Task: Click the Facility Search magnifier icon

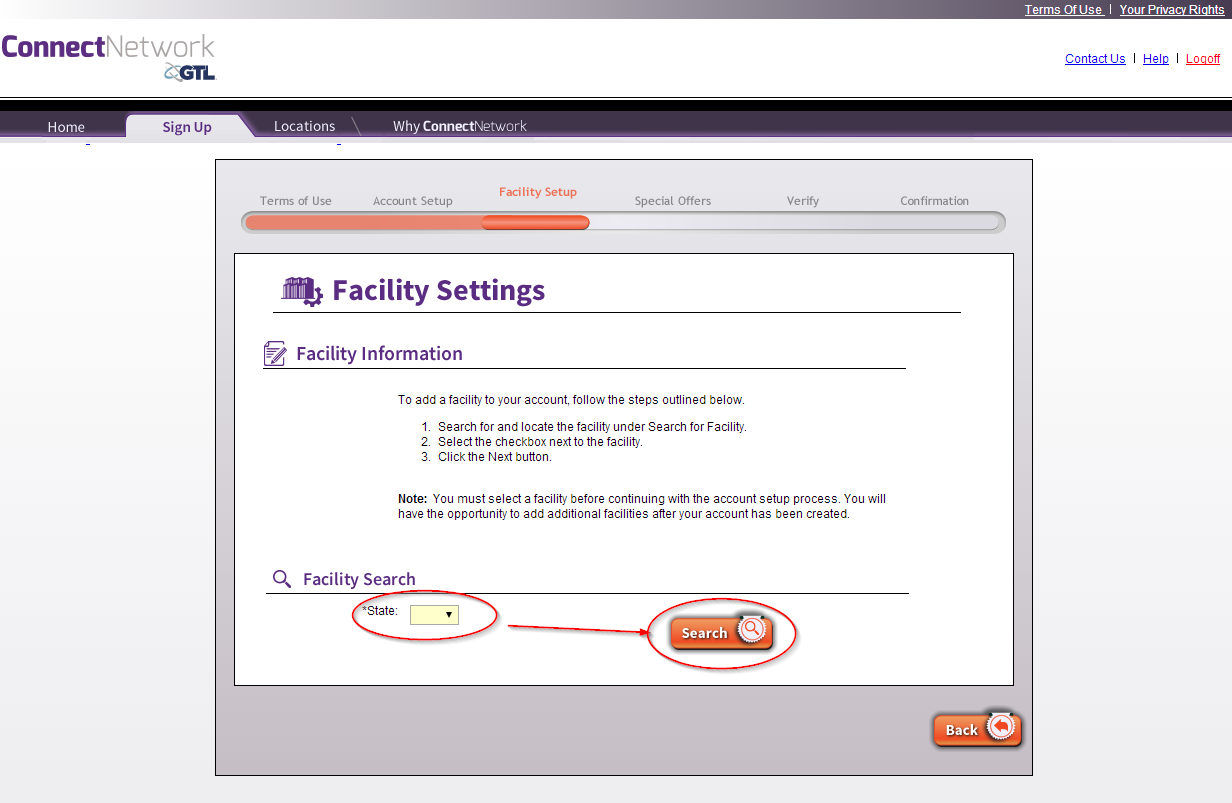Action: click(282, 579)
